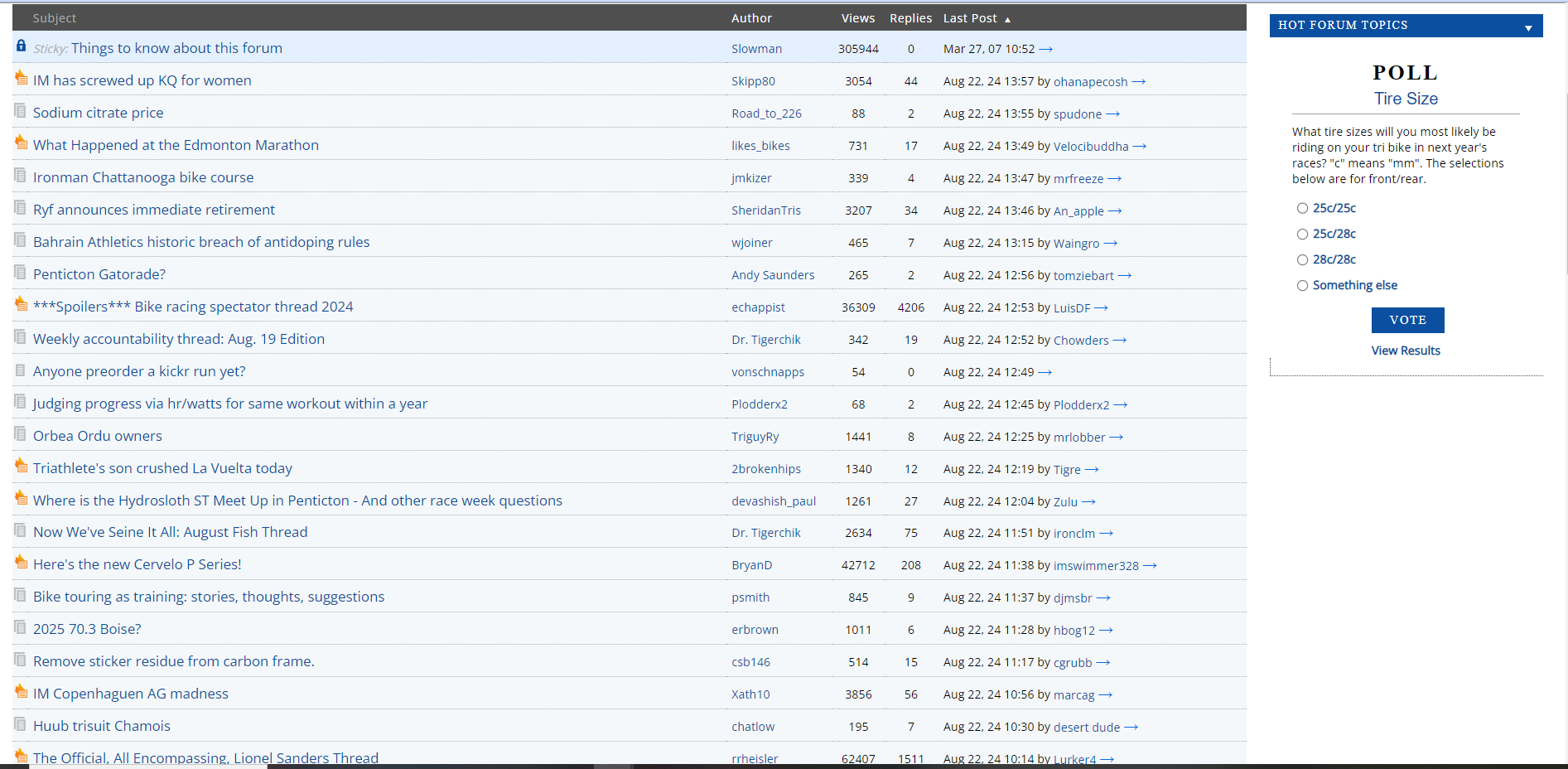1568x769 pixels.
Task: Click the lock icon beside the sticky thread
Action: click(21, 46)
